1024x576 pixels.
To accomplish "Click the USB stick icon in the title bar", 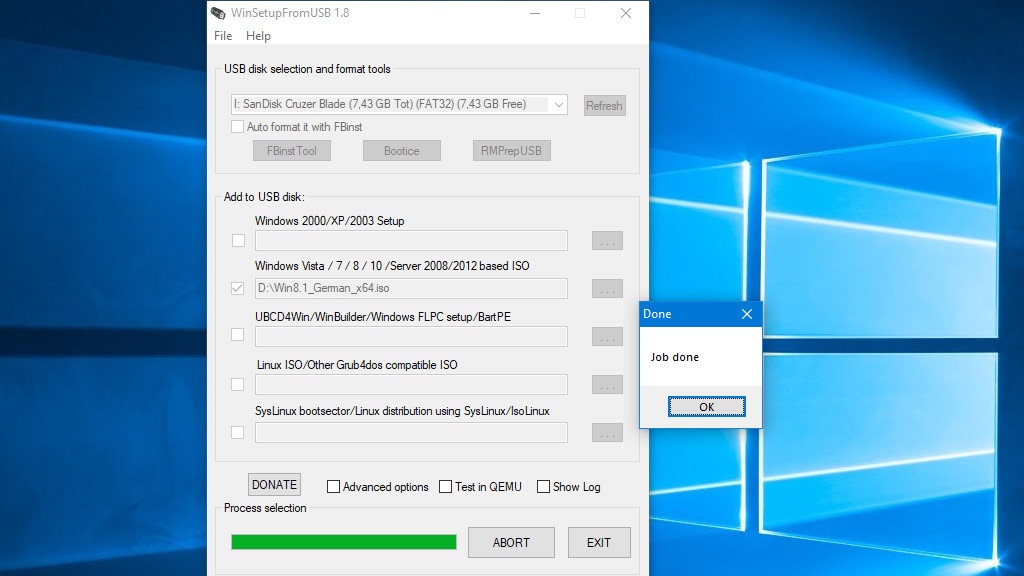I will pyautogui.click(x=216, y=13).
